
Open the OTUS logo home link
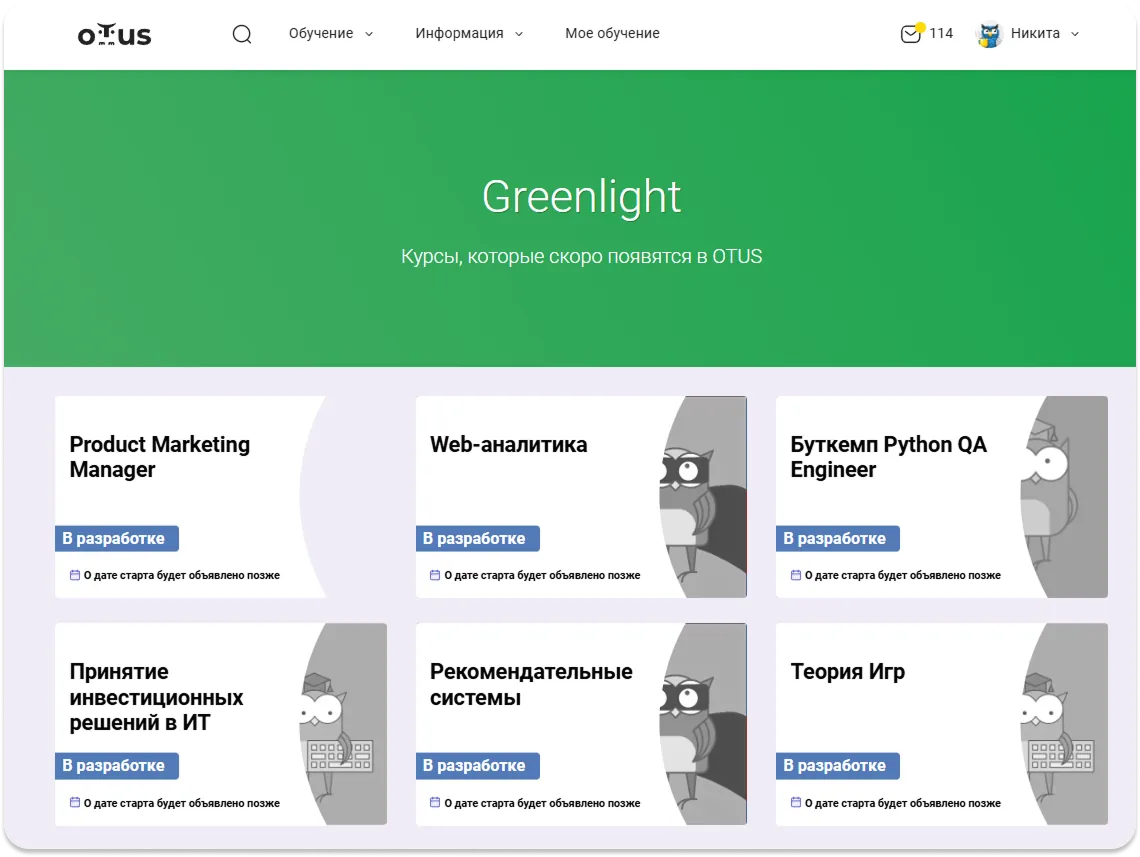tap(114, 34)
